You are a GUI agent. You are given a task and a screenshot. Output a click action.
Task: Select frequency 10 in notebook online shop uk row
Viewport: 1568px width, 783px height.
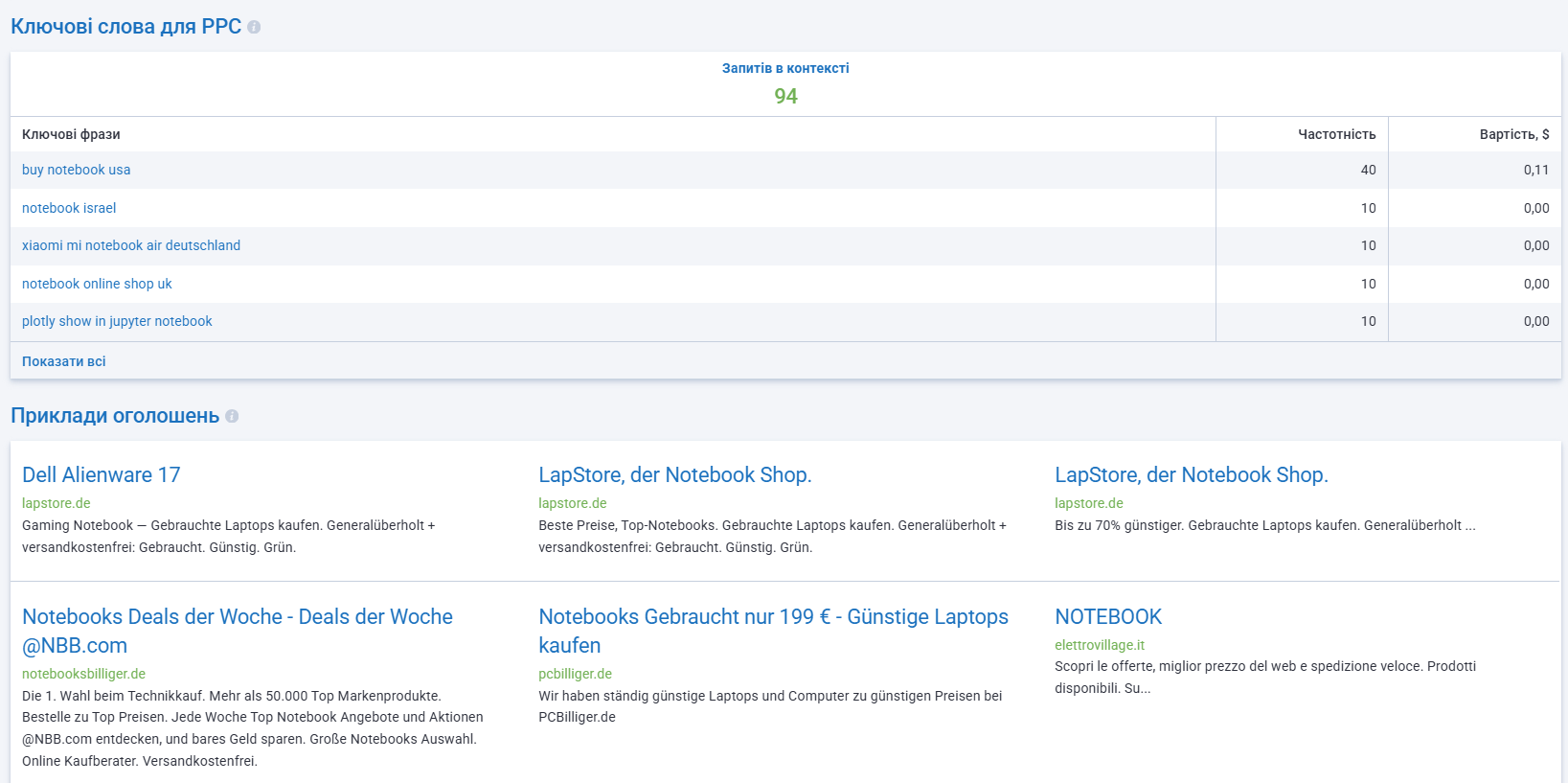[x=1368, y=284]
